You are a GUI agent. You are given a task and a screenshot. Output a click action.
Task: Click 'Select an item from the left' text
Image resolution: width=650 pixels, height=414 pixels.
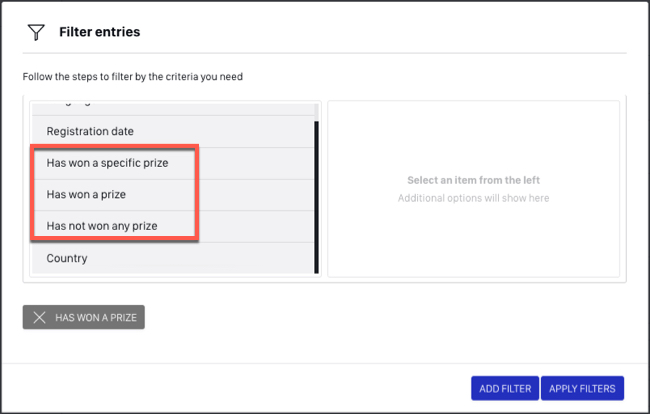point(473,180)
